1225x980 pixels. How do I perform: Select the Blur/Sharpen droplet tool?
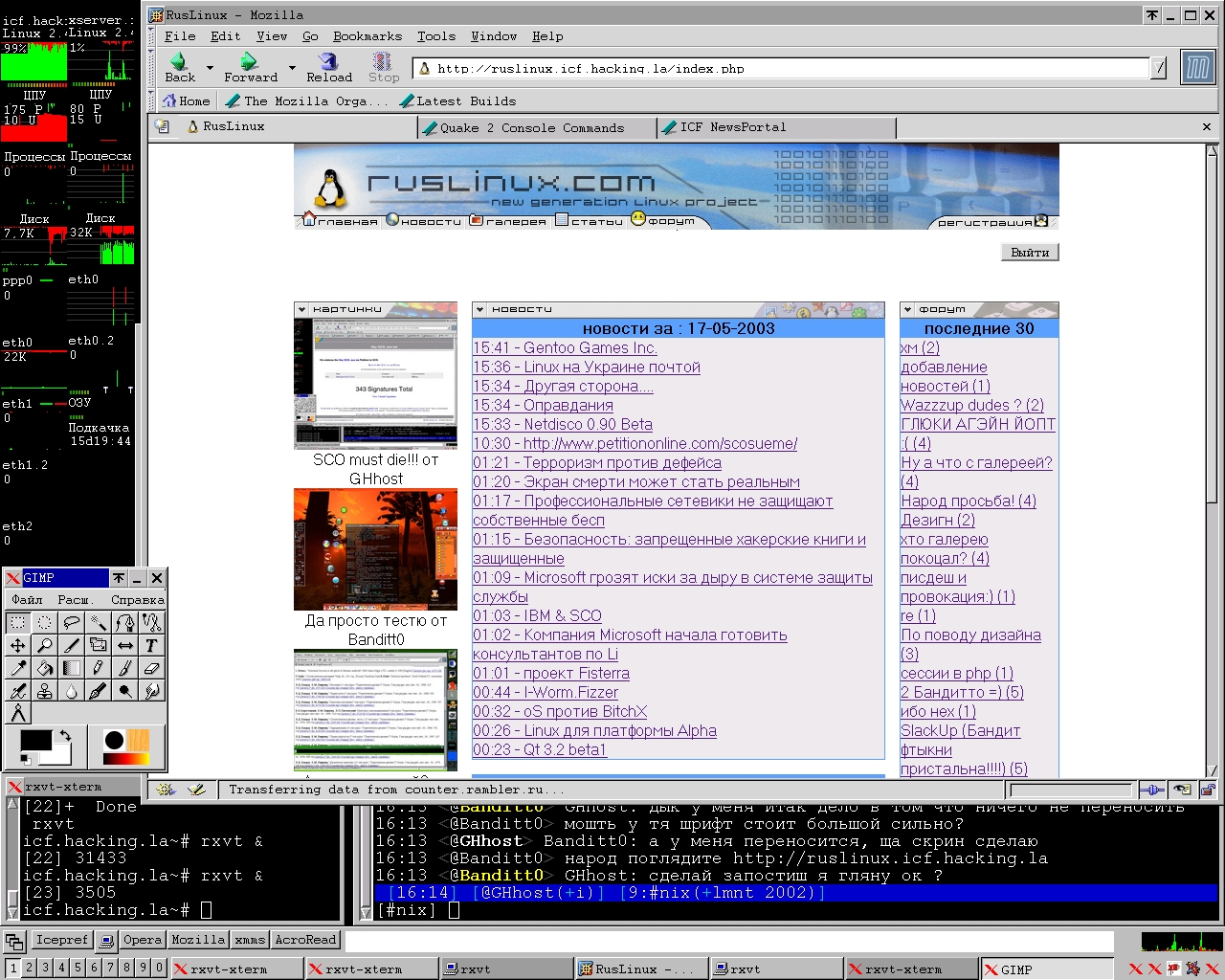(x=72, y=691)
